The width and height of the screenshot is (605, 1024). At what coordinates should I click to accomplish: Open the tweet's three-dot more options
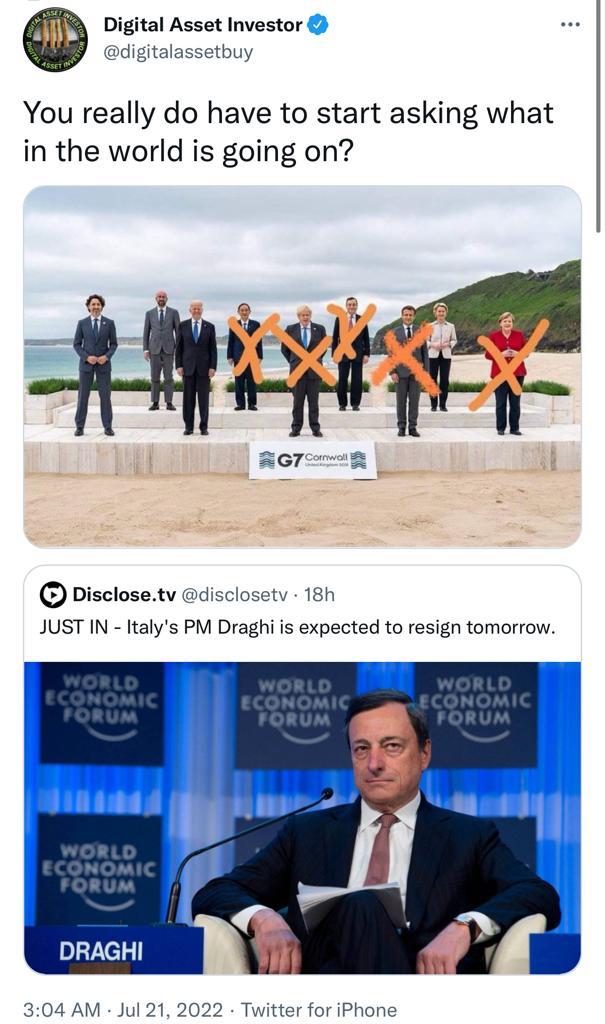pos(570,24)
